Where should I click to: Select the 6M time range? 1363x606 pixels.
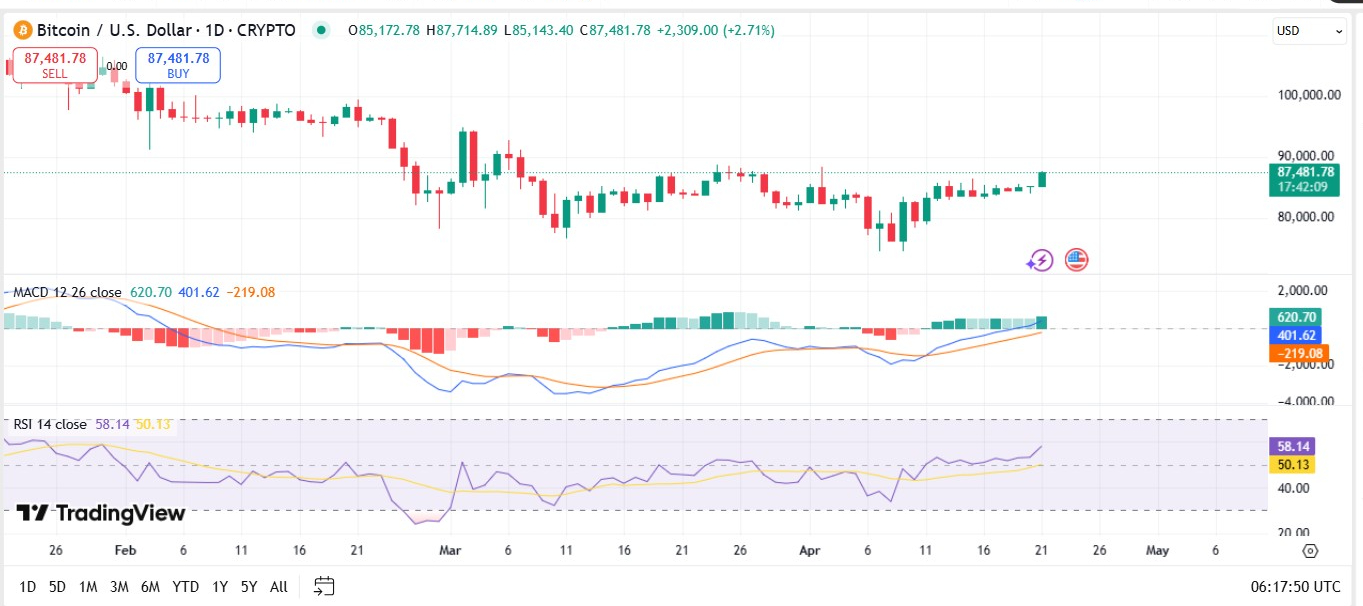tap(150, 587)
